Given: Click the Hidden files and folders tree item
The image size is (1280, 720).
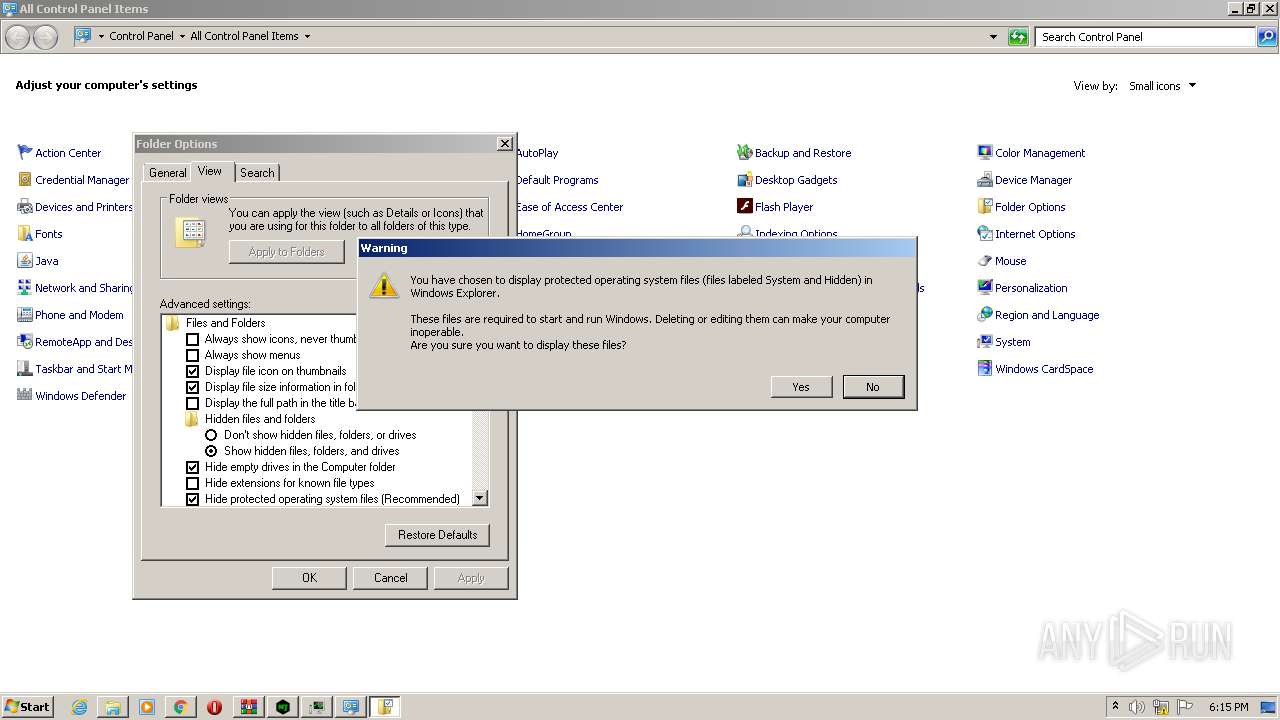Looking at the screenshot, I should 260,419.
